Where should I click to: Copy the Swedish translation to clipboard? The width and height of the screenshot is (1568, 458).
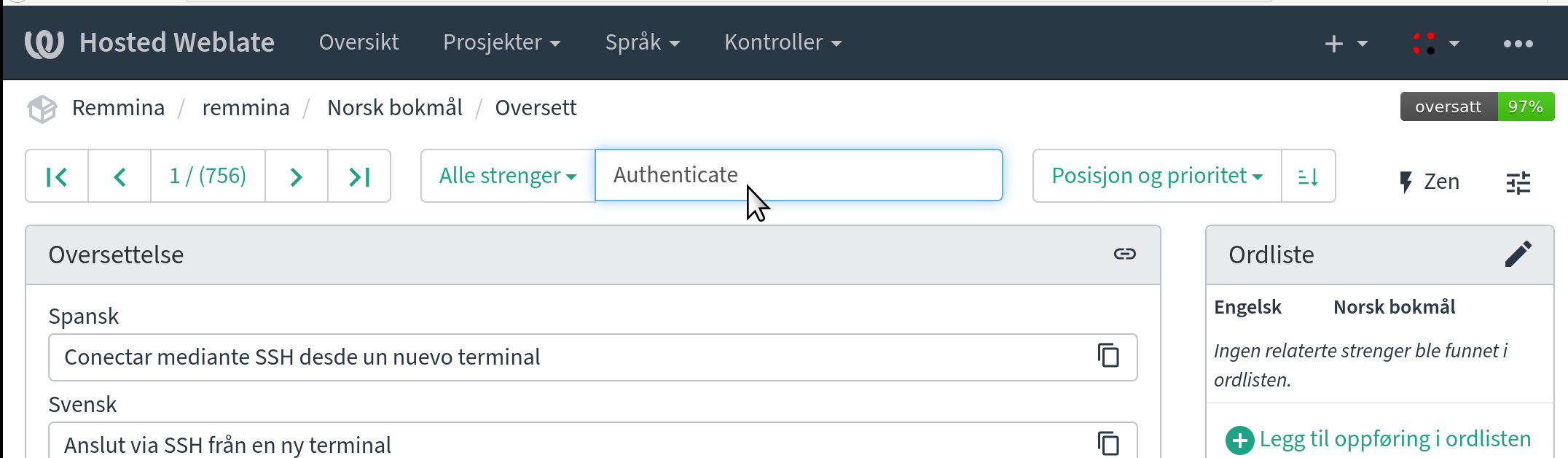(1108, 443)
